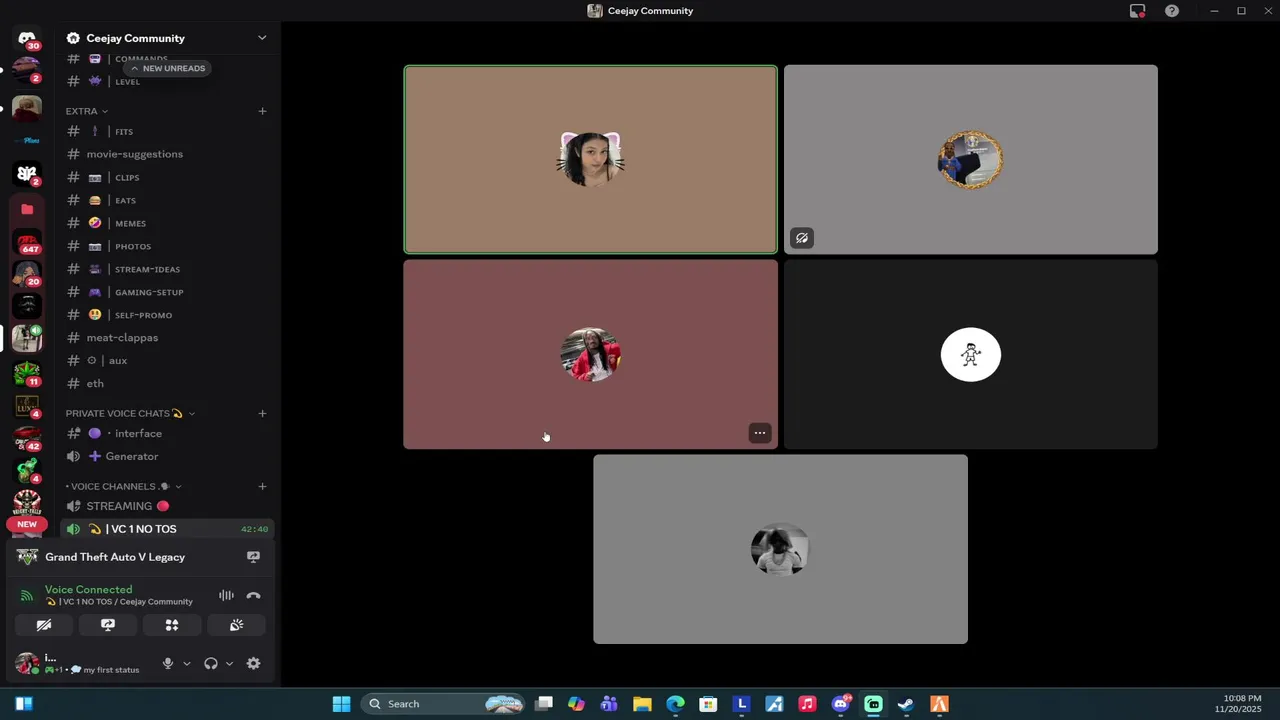Select the gold-ring avatar participant tile
This screenshot has width=1280, height=720.
click(x=971, y=159)
